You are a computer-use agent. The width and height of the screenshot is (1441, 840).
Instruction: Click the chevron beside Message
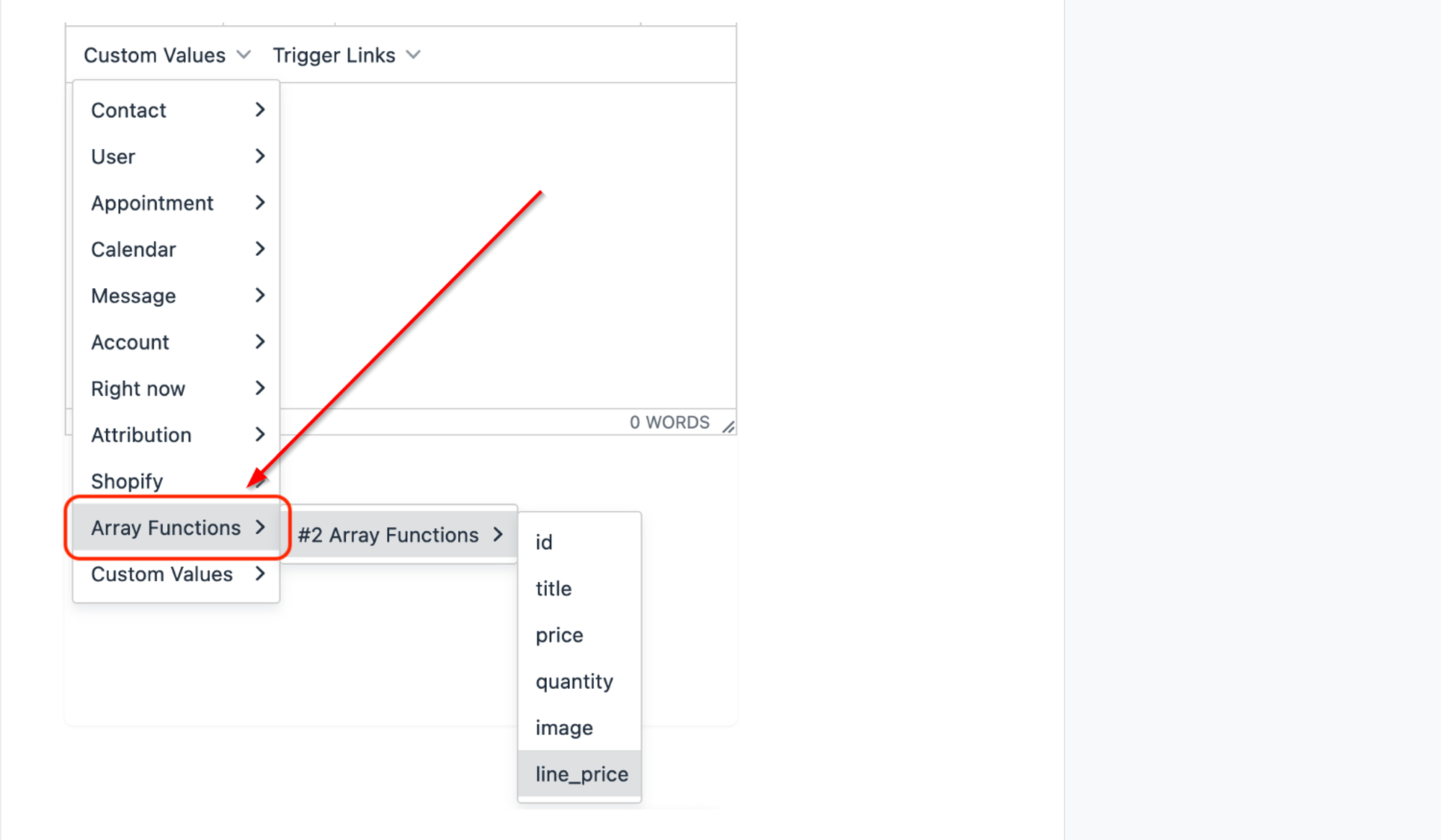click(x=260, y=295)
